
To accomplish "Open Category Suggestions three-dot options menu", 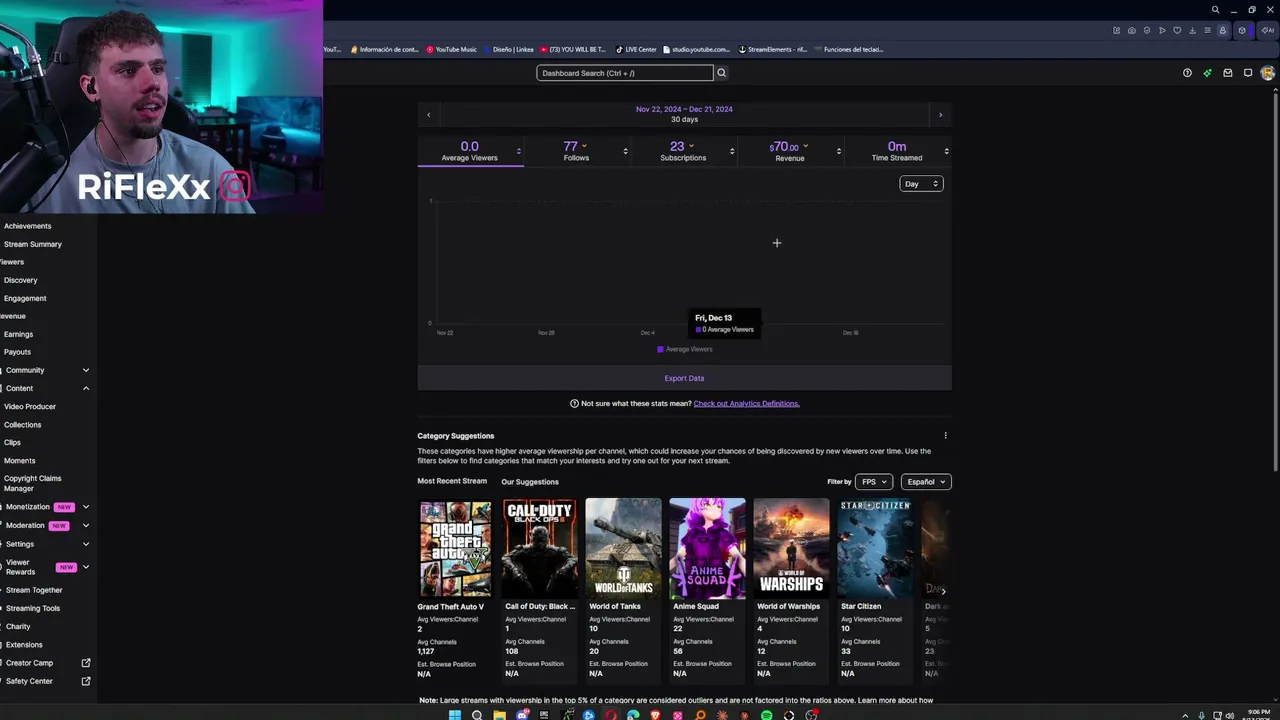I will [945, 436].
